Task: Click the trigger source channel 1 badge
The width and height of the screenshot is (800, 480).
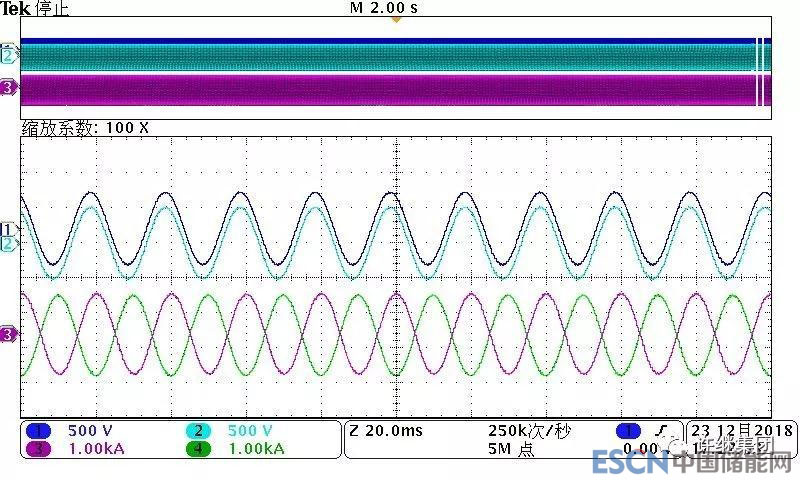Action: click(x=629, y=430)
